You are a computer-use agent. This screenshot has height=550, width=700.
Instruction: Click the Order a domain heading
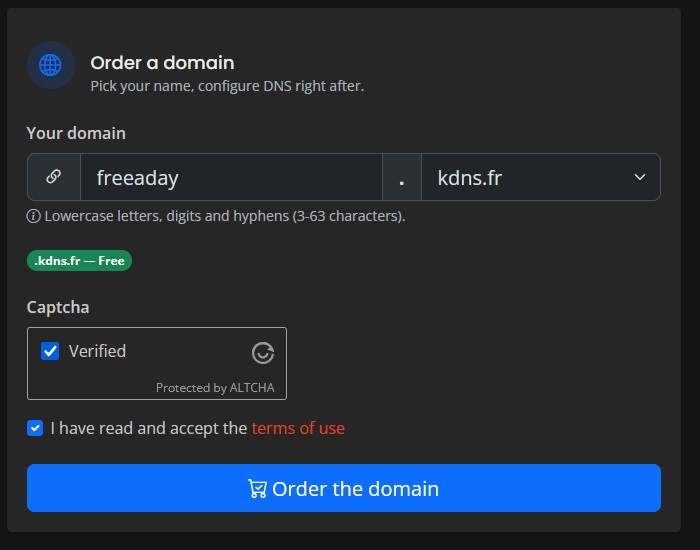point(162,63)
